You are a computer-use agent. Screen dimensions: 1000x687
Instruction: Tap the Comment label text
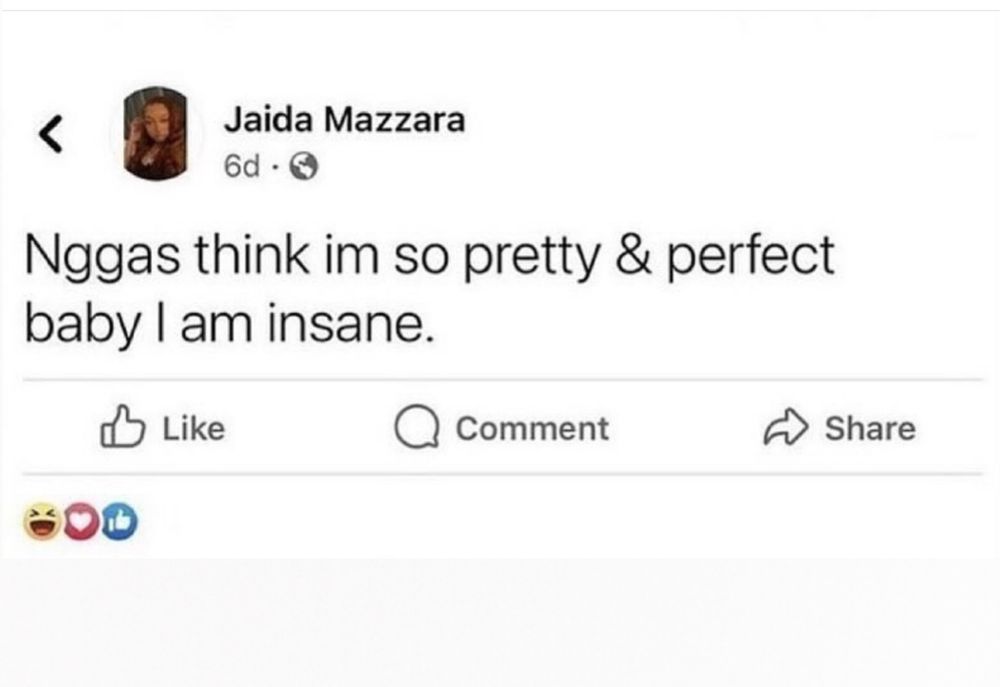(532, 428)
